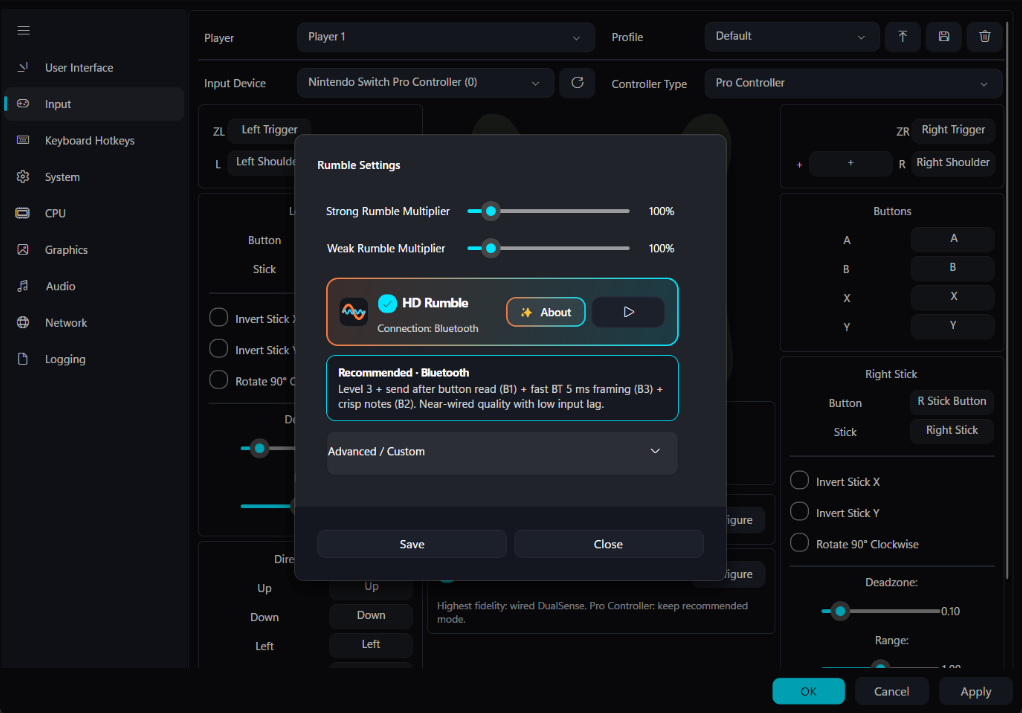
Task: Play the HD Rumble test
Action: pyautogui.click(x=628, y=312)
